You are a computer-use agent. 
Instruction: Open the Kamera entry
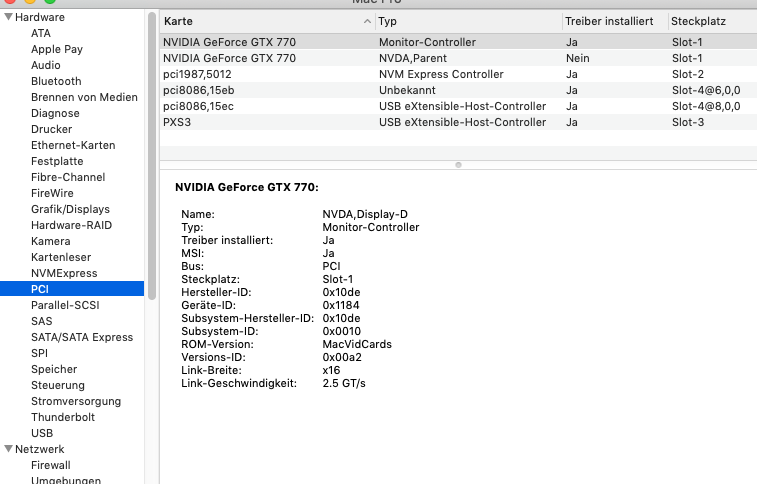coord(51,241)
